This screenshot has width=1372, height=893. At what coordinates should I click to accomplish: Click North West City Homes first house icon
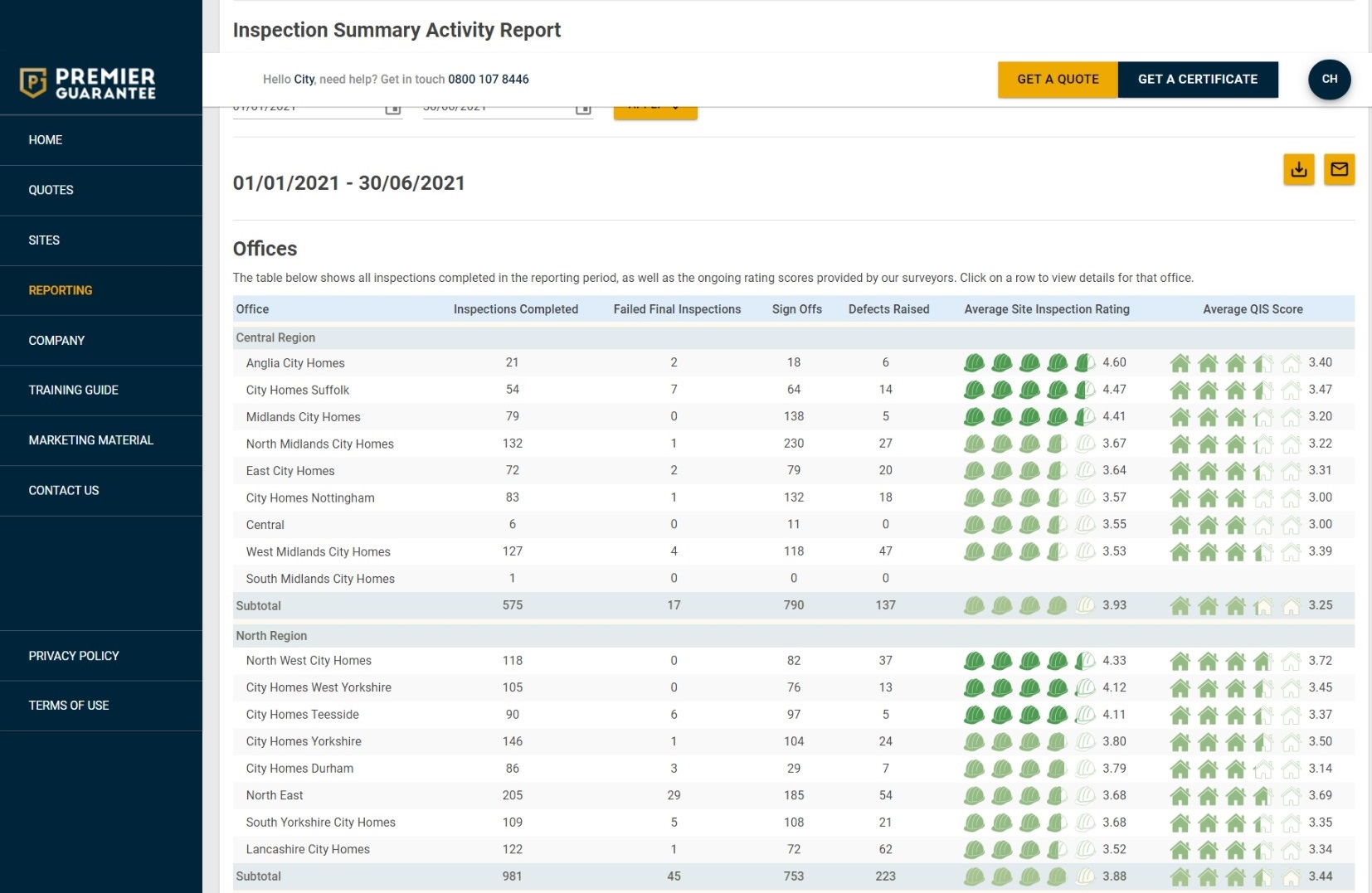tap(1180, 661)
